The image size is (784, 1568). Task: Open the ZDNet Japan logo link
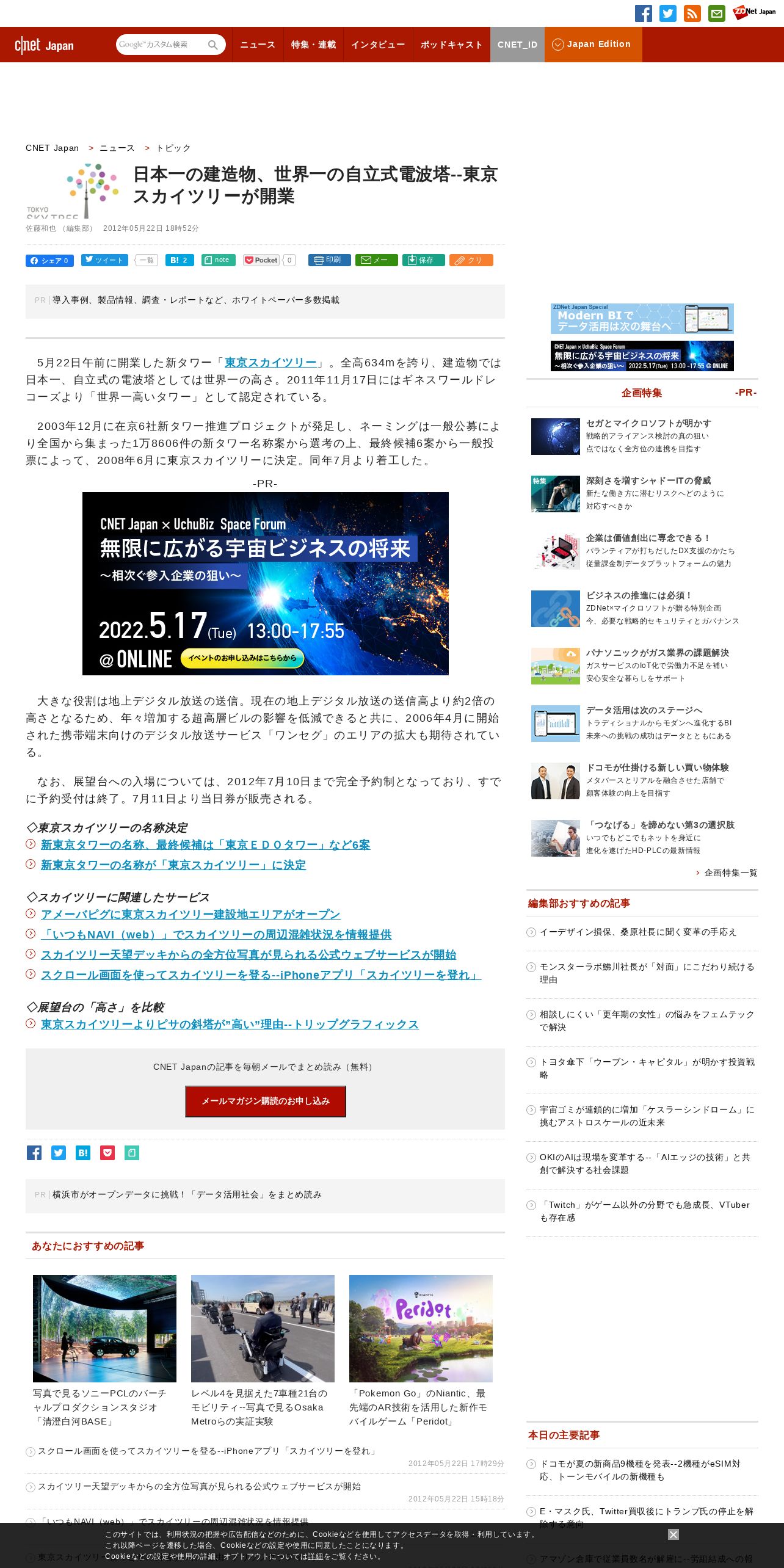click(x=754, y=12)
